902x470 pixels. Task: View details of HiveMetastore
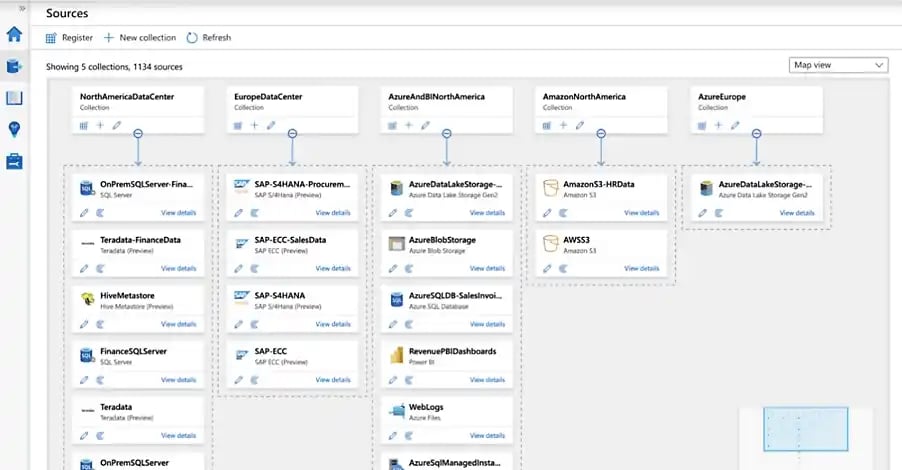[178, 324]
